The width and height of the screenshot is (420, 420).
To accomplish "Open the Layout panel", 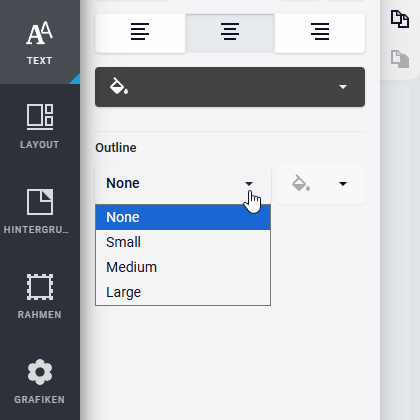I will pyautogui.click(x=40, y=126).
